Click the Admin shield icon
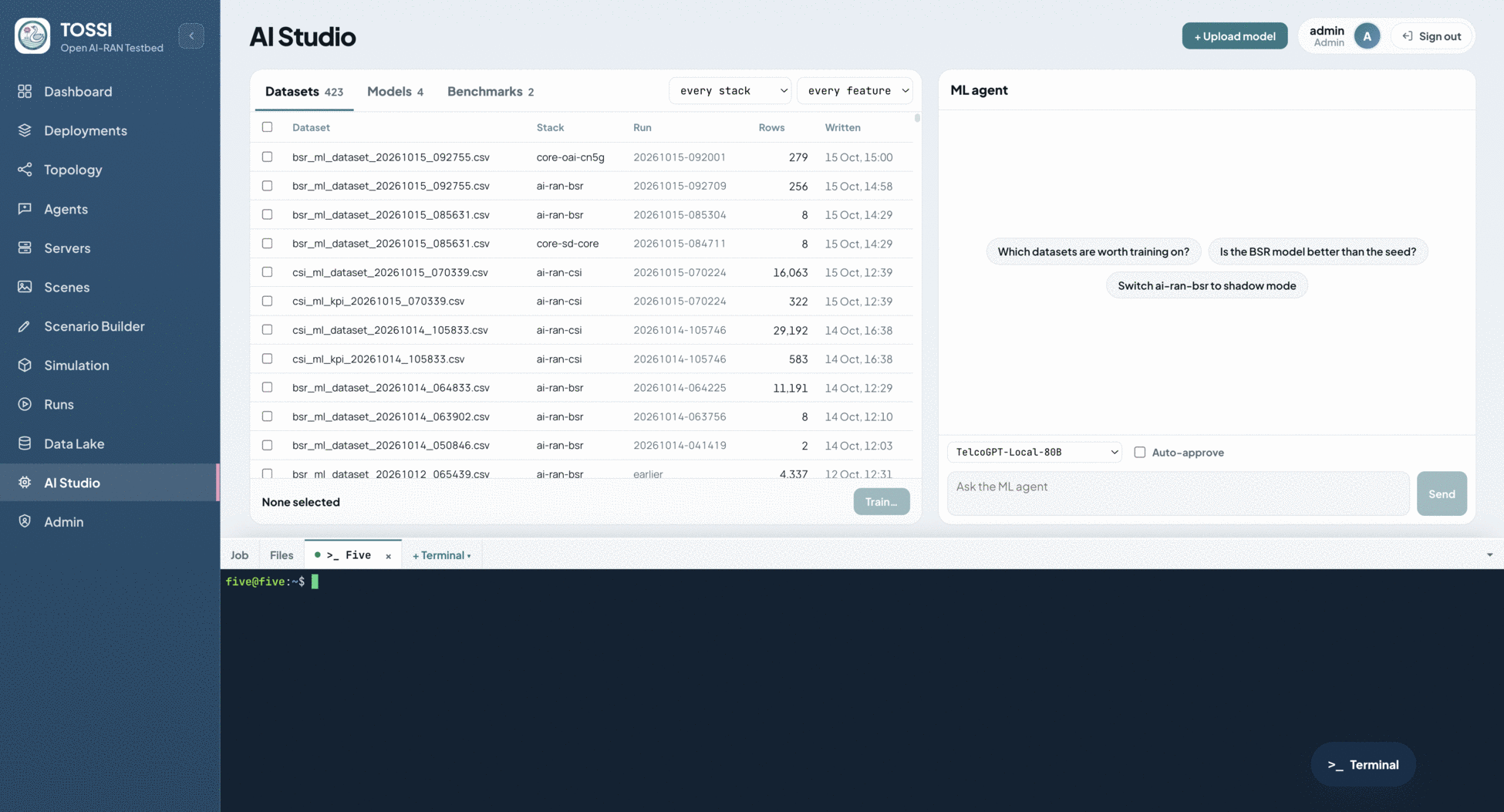Image resolution: width=1504 pixels, height=812 pixels. click(x=25, y=521)
